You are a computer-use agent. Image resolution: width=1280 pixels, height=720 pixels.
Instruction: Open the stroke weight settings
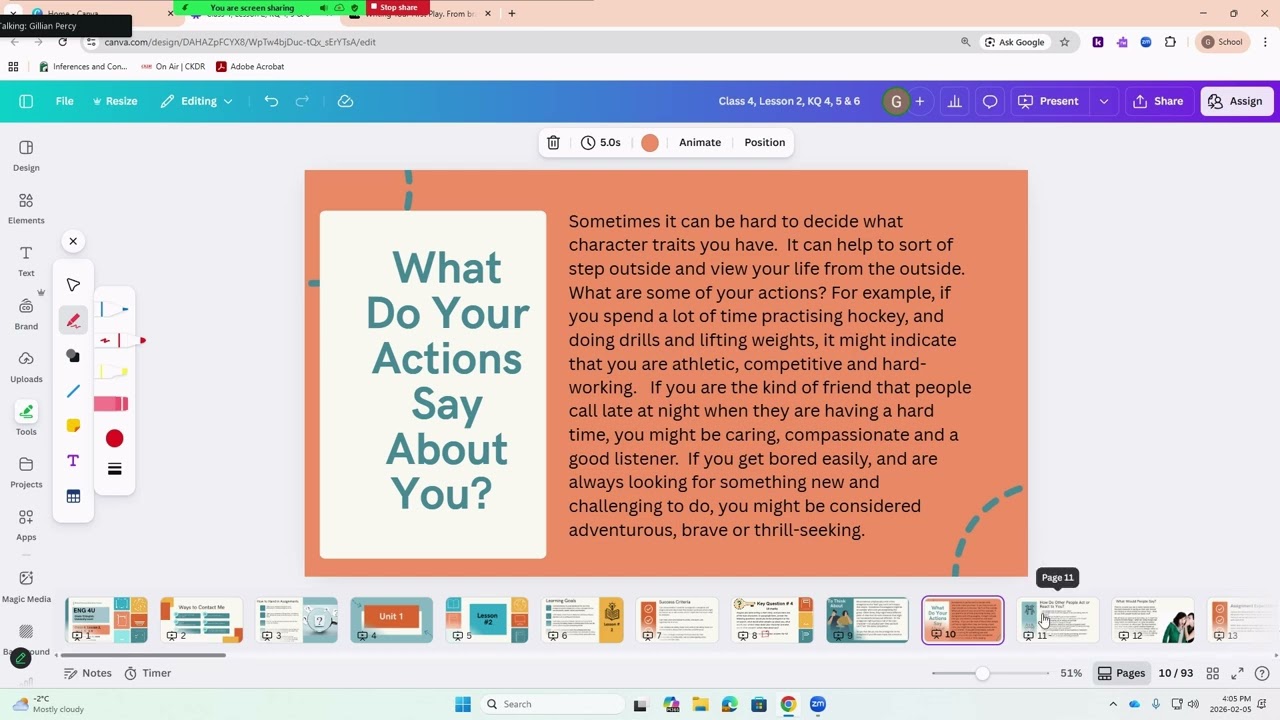tap(114, 469)
